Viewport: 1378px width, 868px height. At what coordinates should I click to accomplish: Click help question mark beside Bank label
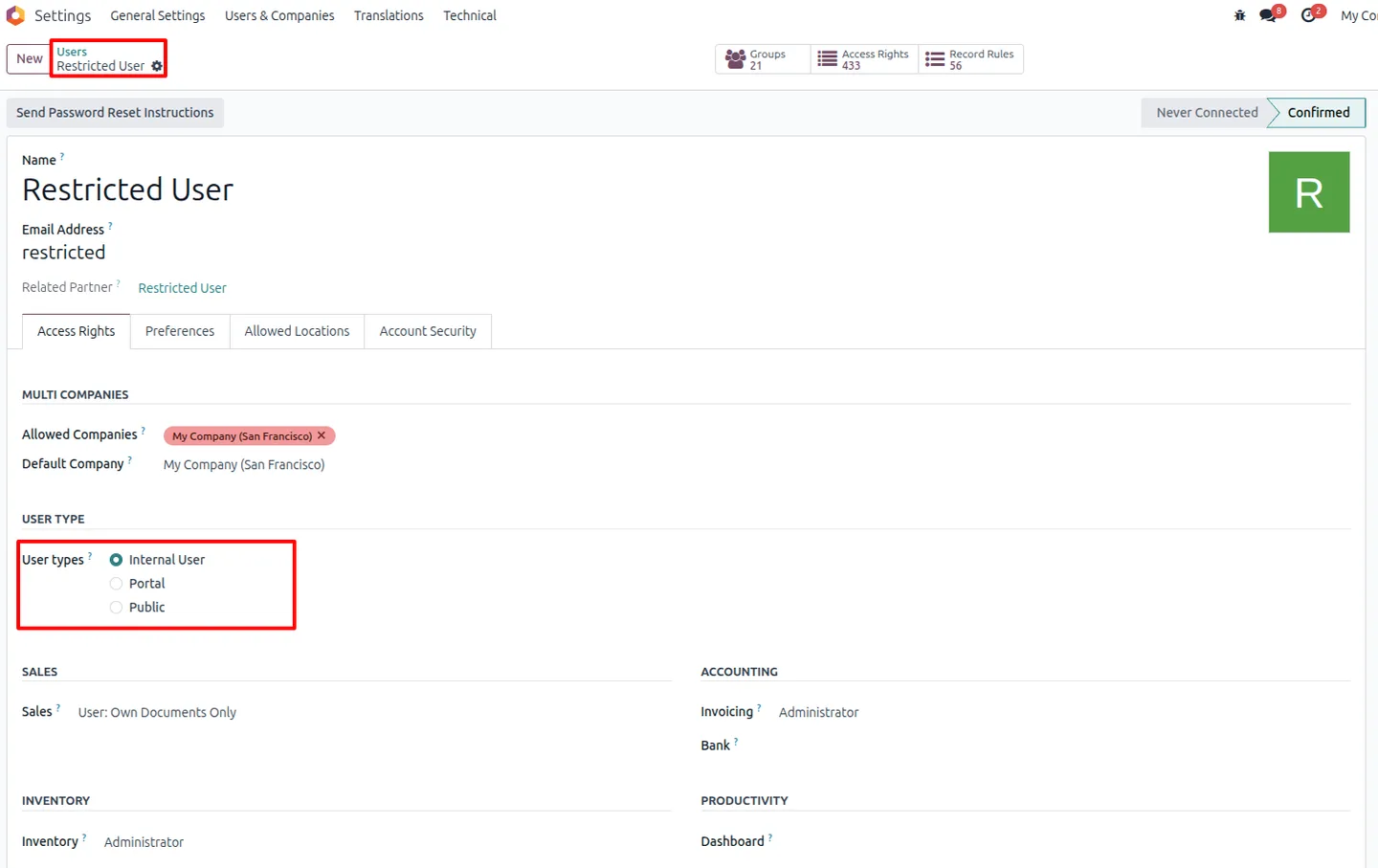coord(736,741)
